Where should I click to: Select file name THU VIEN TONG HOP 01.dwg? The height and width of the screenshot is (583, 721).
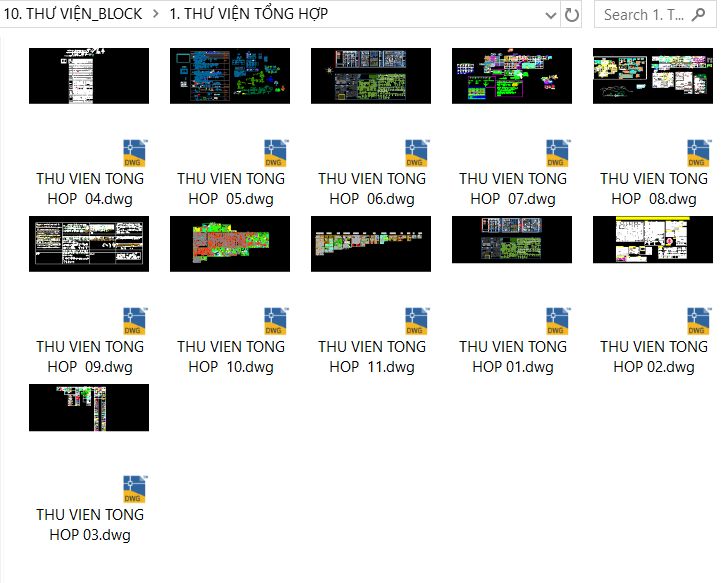click(x=513, y=357)
